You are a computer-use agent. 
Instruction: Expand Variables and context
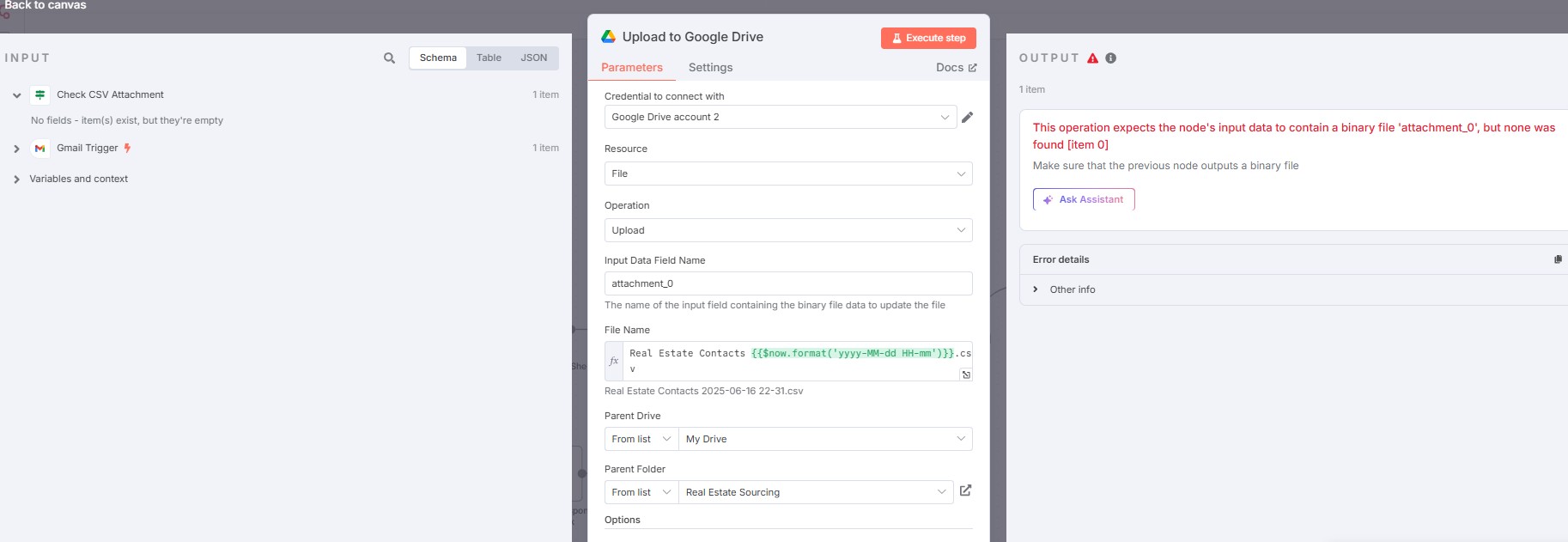pyautogui.click(x=16, y=180)
